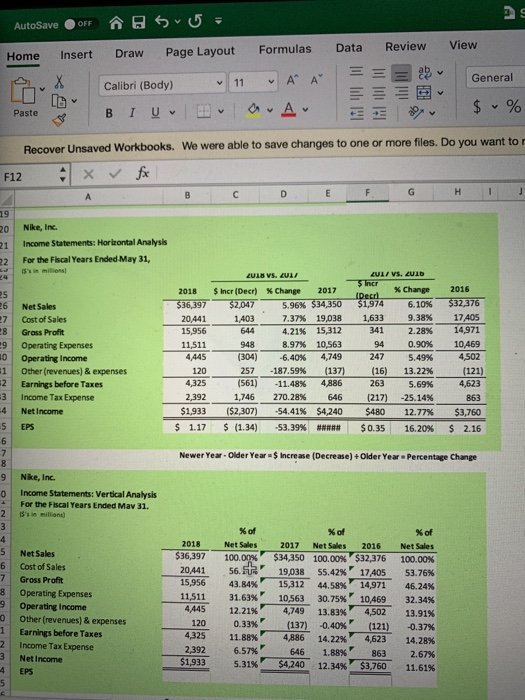The height and width of the screenshot is (700, 525).
Task: Expand the Underline style arrow
Action: tap(172, 112)
